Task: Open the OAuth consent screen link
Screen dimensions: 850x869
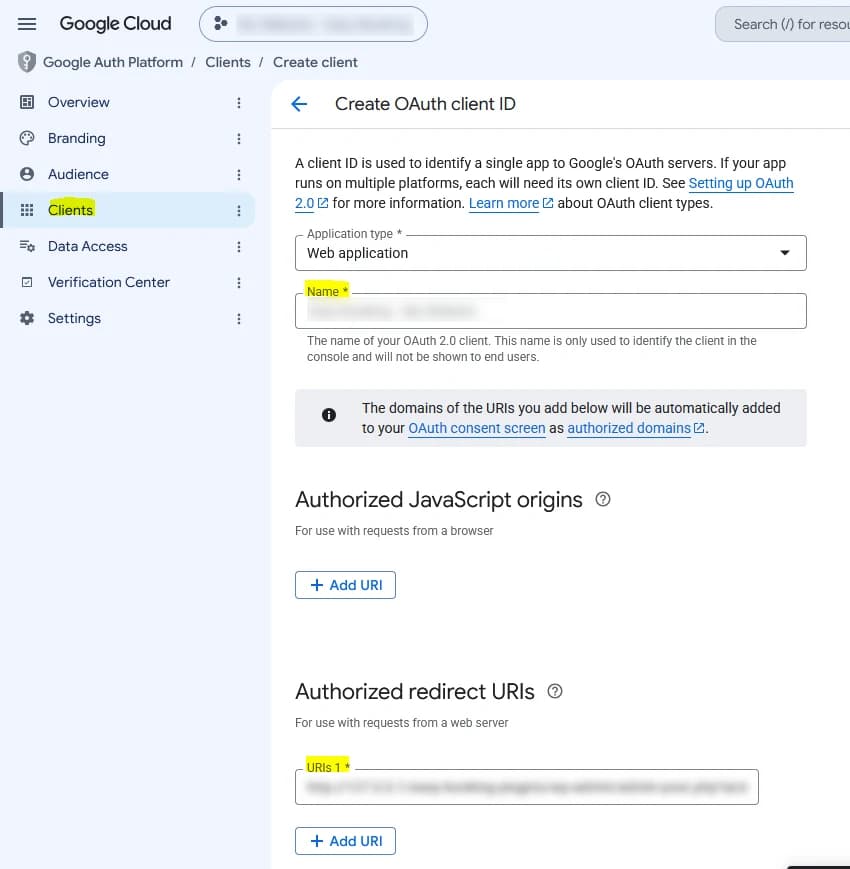Action: pyautogui.click(x=477, y=428)
